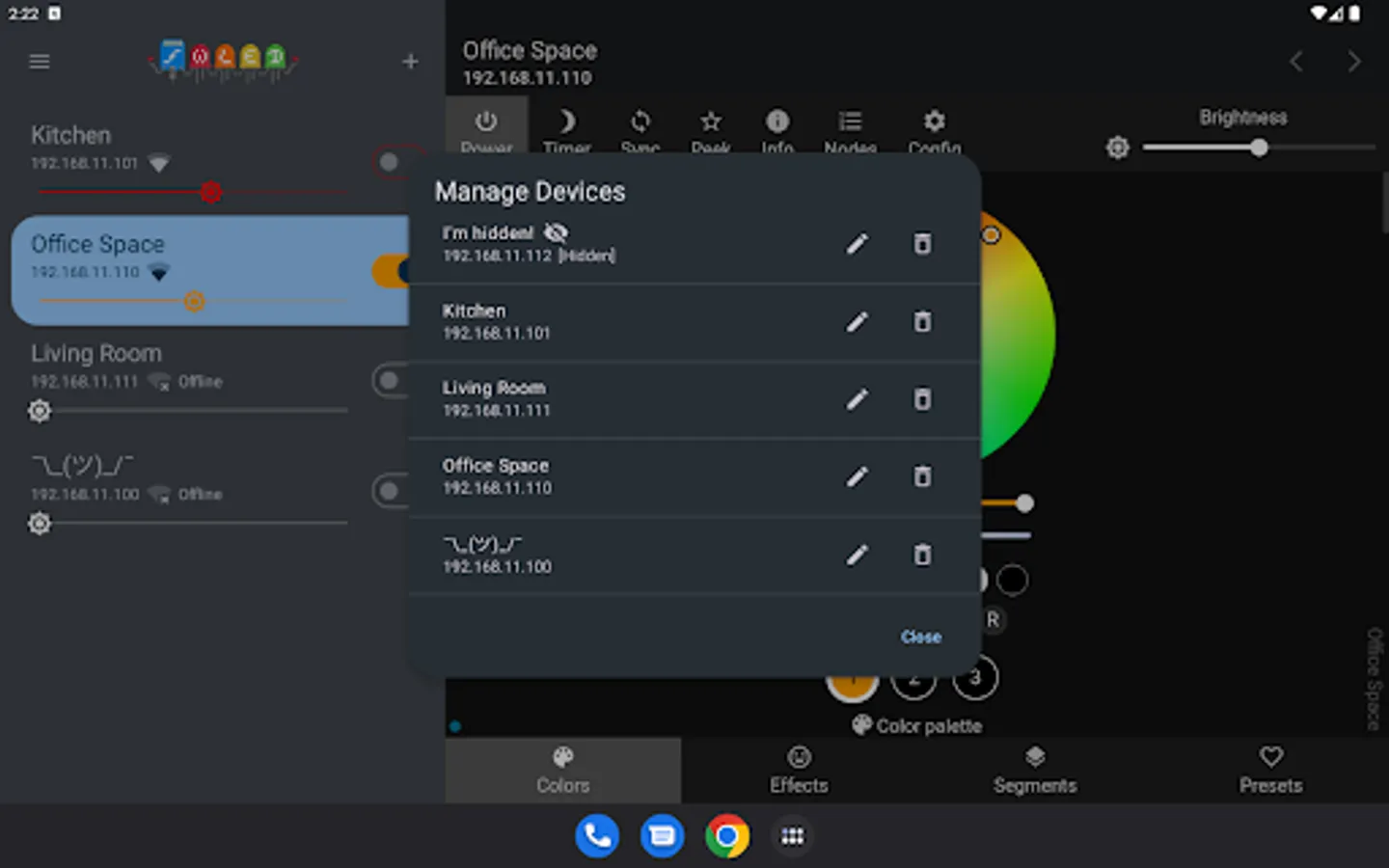Close the Manage Devices dialog
1389x868 pixels.
pyautogui.click(x=921, y=637)
